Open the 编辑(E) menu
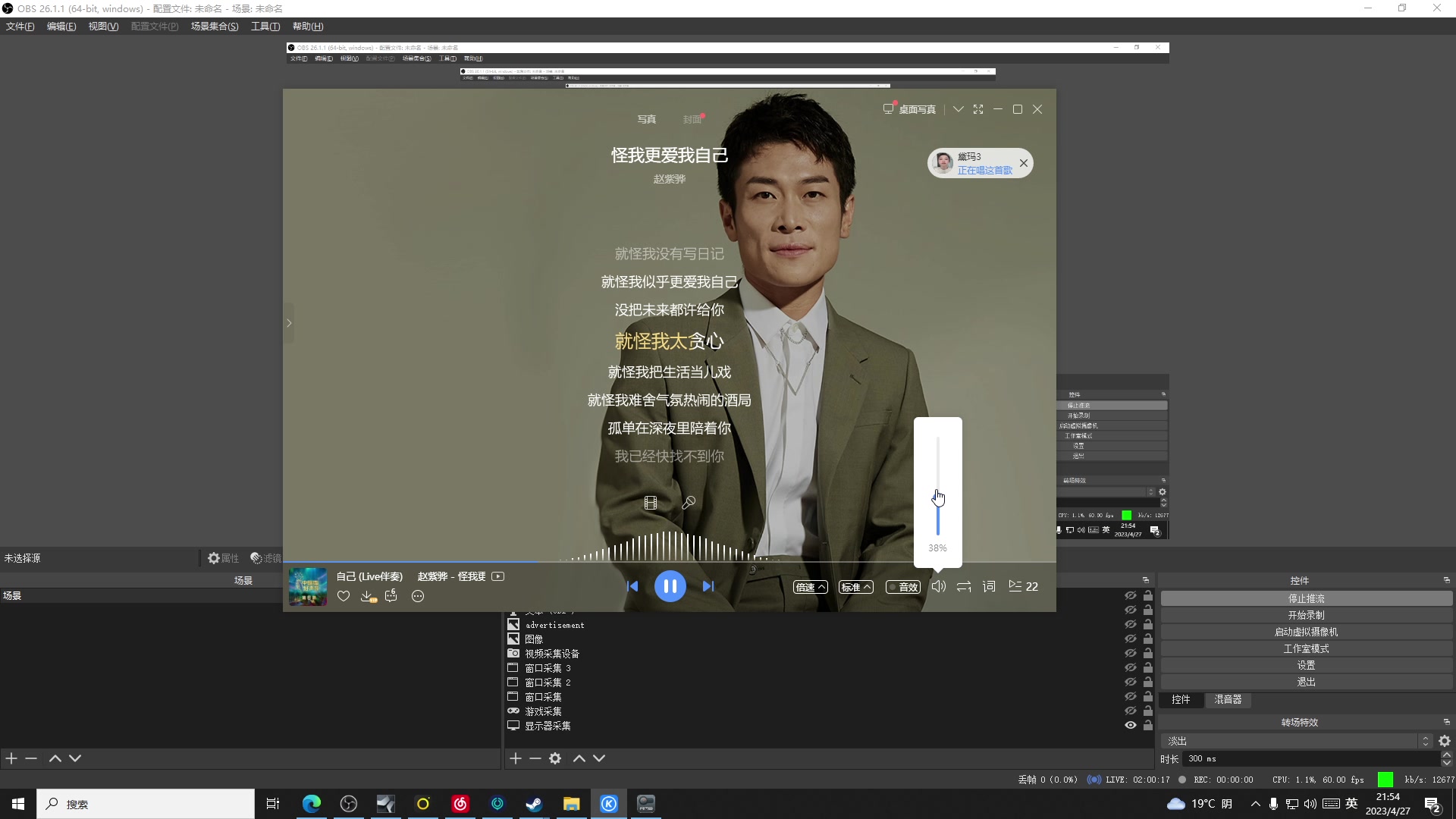The width and height of the screenshot is (1456, 819). pos(61,27)
